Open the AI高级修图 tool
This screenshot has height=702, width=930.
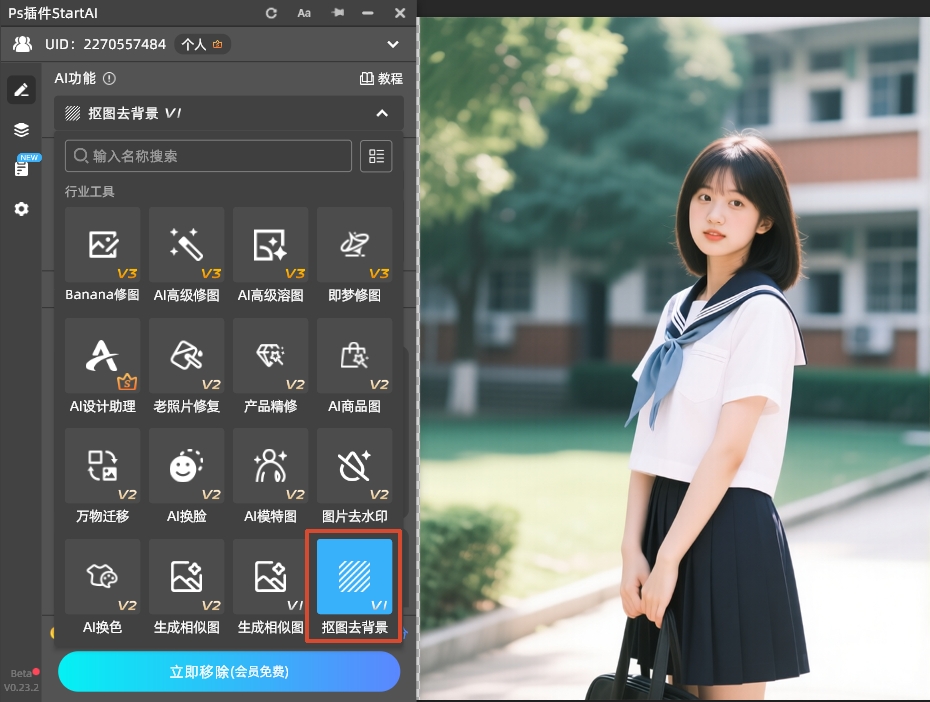tap(186, 254)
